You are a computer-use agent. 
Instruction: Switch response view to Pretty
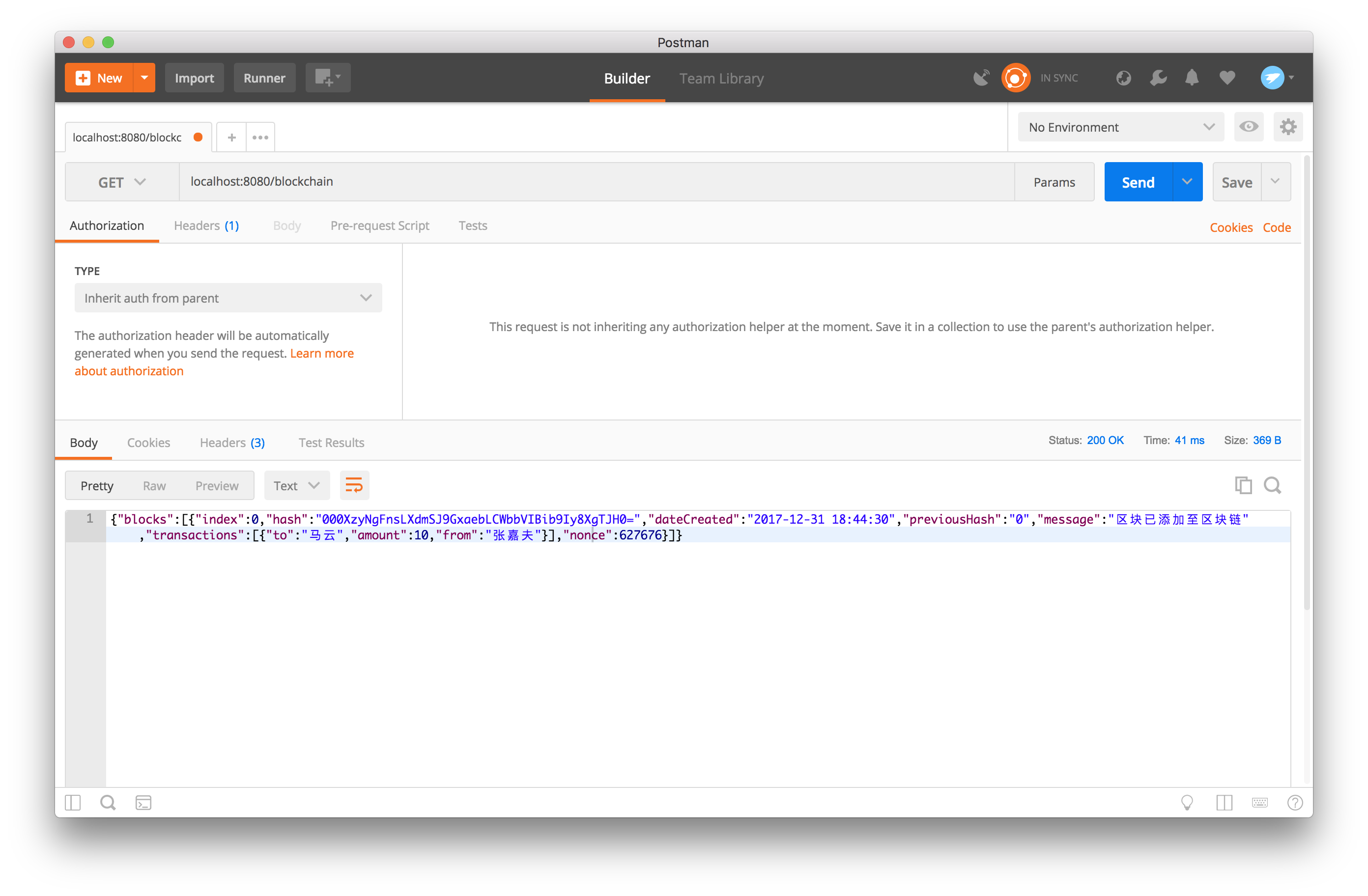coord(97,486)
